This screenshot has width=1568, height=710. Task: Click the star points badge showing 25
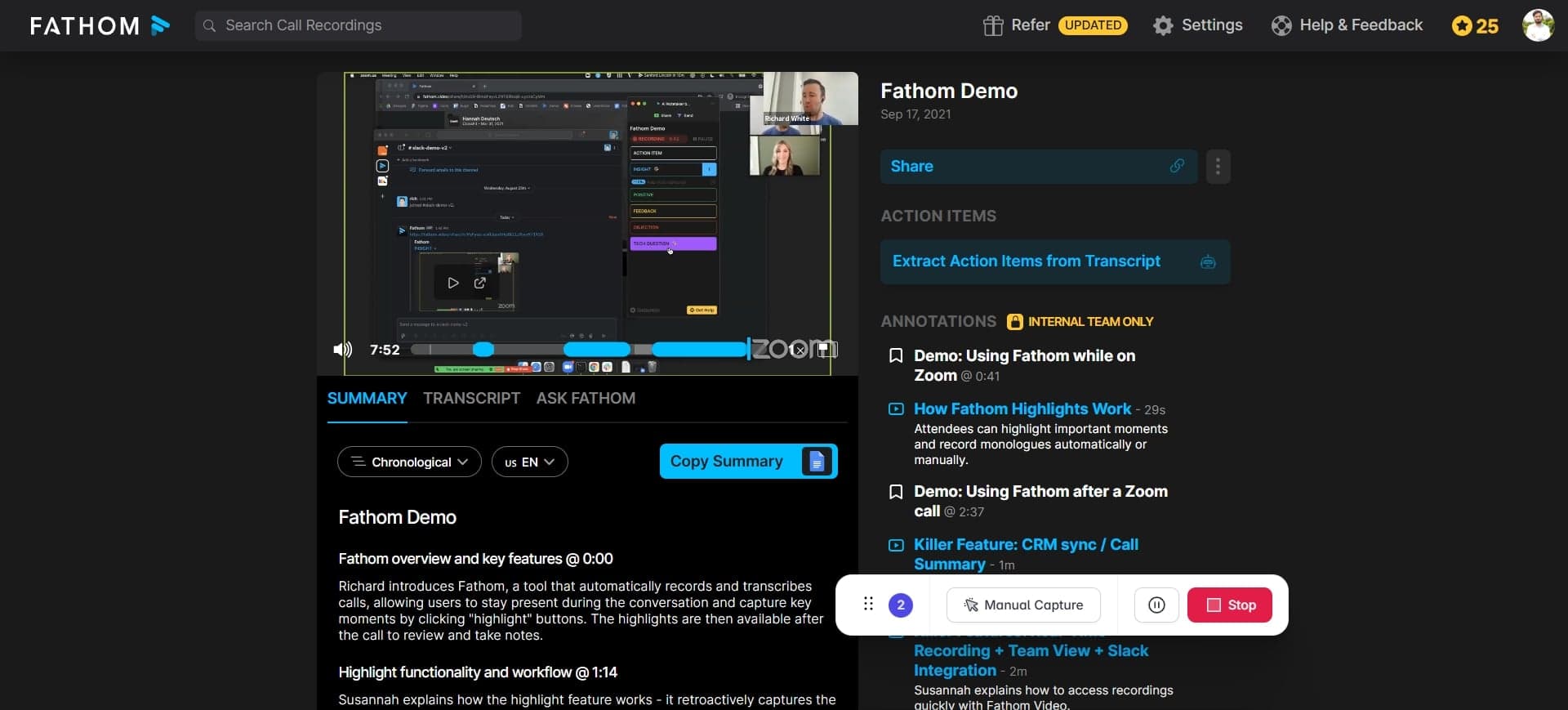point(1475,25)
